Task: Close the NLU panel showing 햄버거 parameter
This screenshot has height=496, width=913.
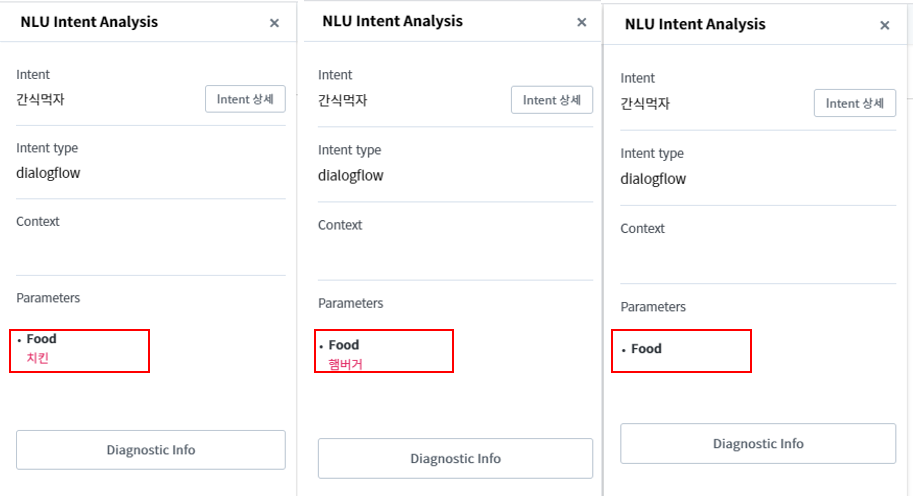Action: coord(581,22)
